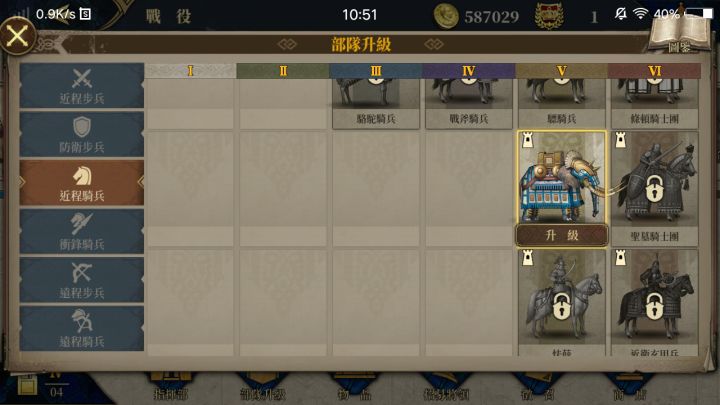Select the 近程騎兵 horse head category
720x405 pixels.
pyautogui.click(x=82, y=183)
